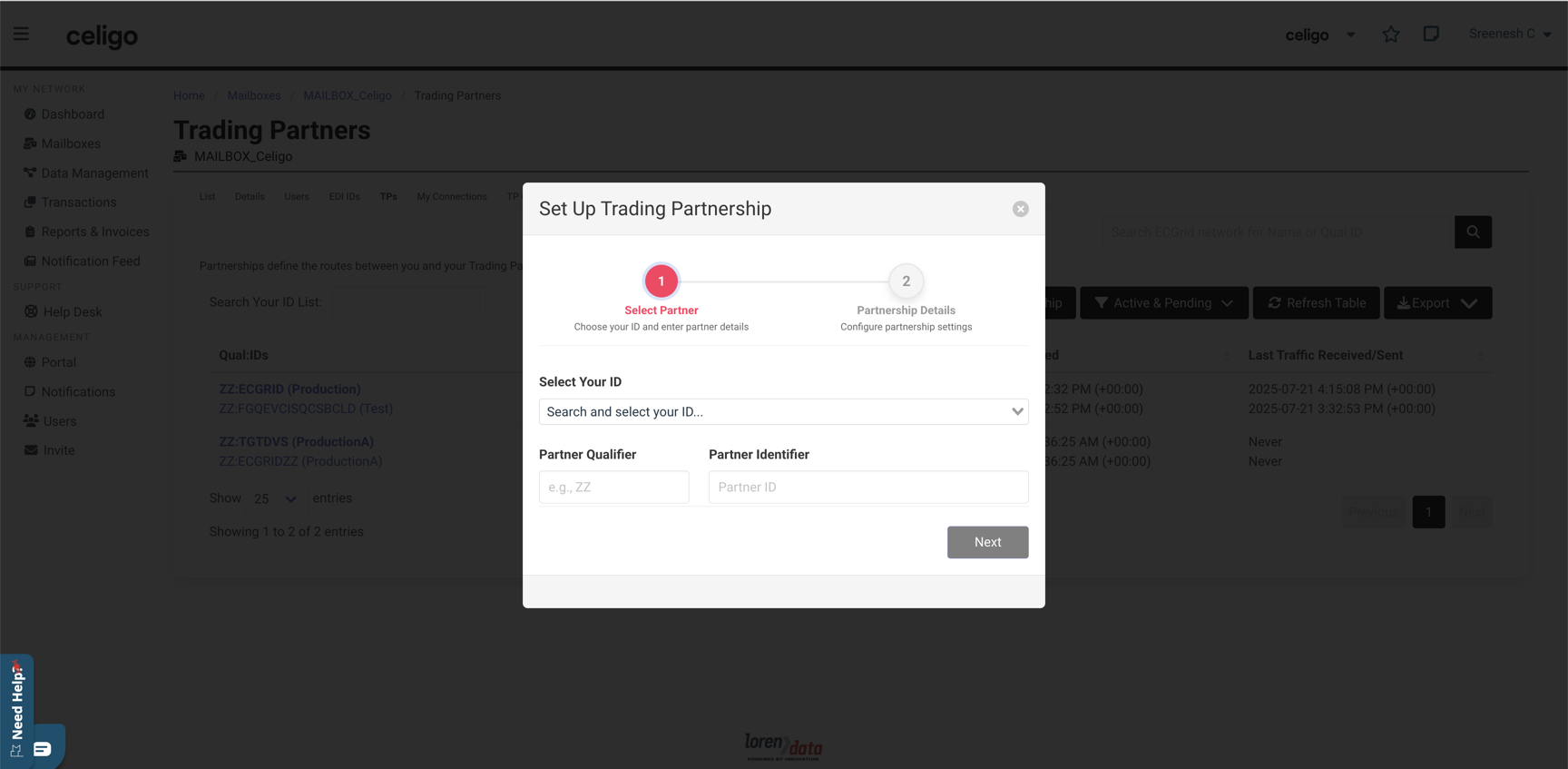Close the Set Up Trading Partnership dialog
The width and height of the screenshot is (1568, 769).
[1020, 209]
